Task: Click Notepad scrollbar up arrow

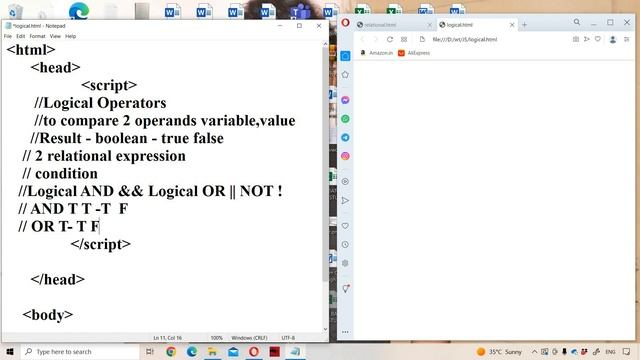Action: click(x=325, y=44)
